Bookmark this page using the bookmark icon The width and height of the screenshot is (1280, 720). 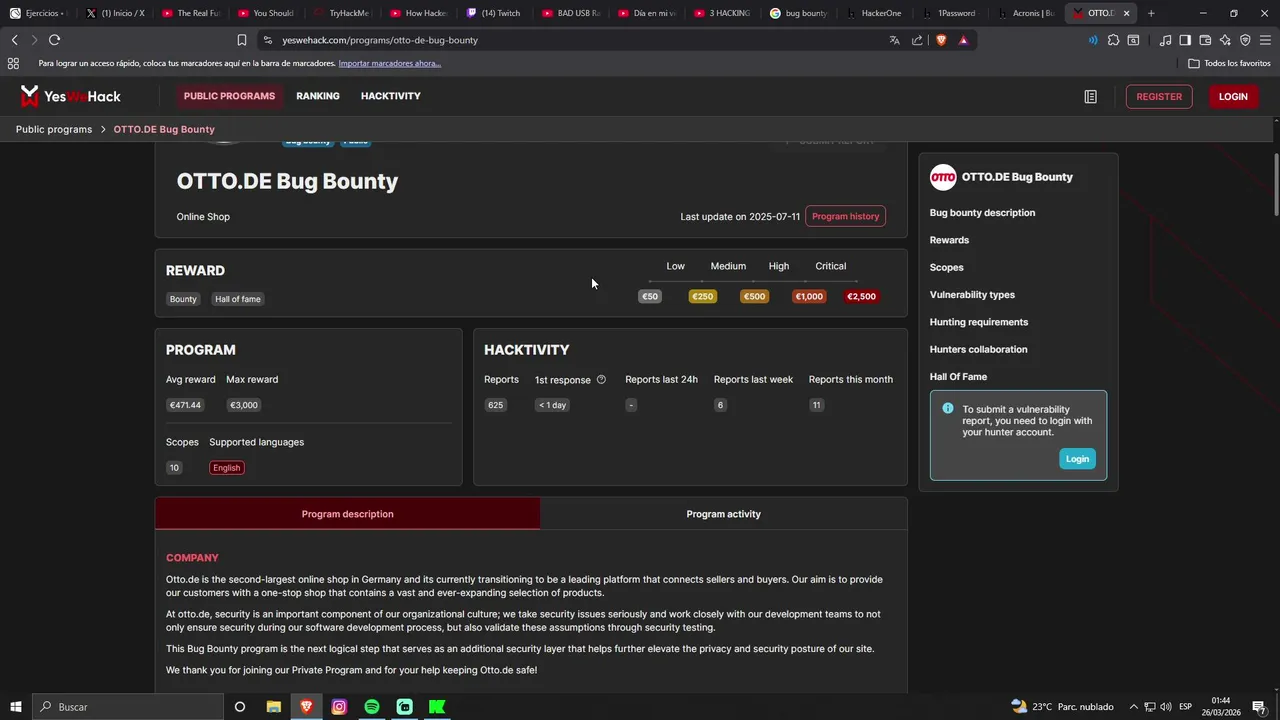[241, 40]
